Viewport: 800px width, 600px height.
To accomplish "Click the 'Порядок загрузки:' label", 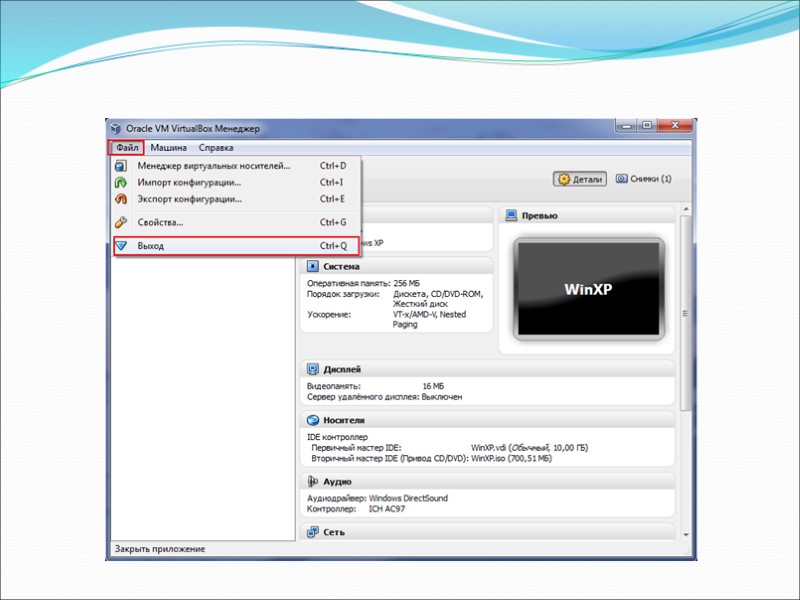I will (343, 294).
